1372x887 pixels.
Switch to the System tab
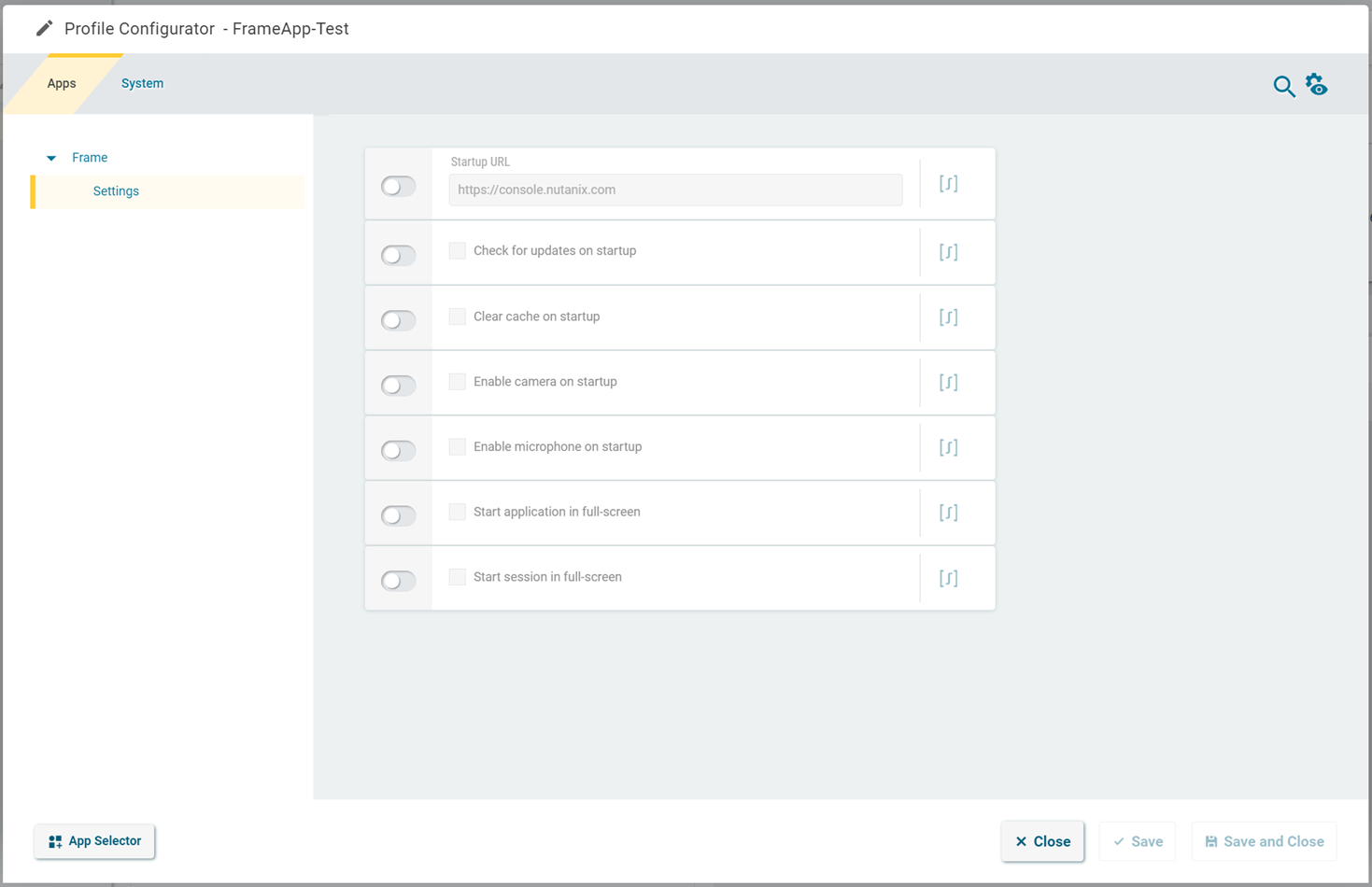point(142,83)
